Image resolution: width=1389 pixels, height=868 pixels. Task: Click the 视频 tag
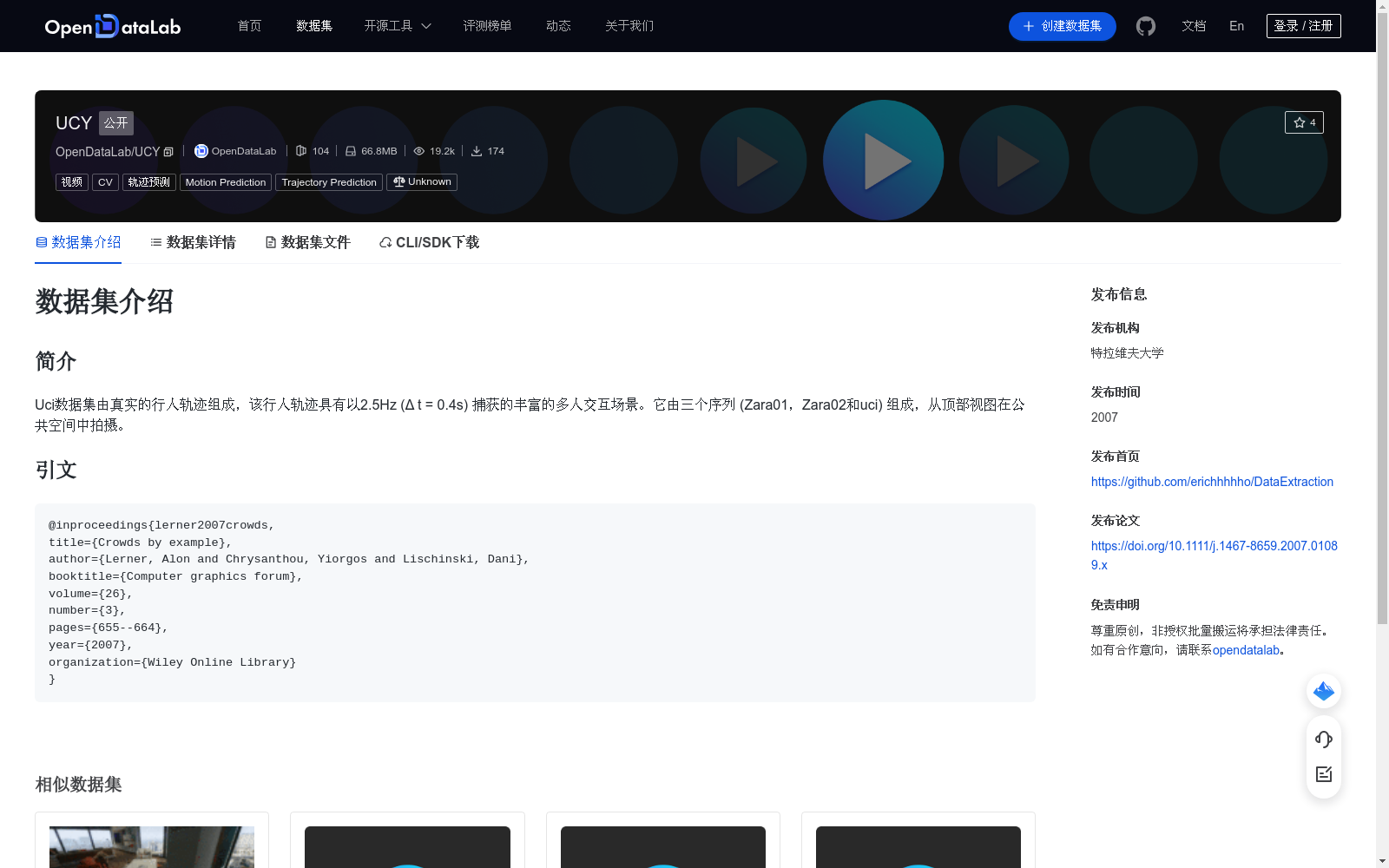(x=72, y=182)
